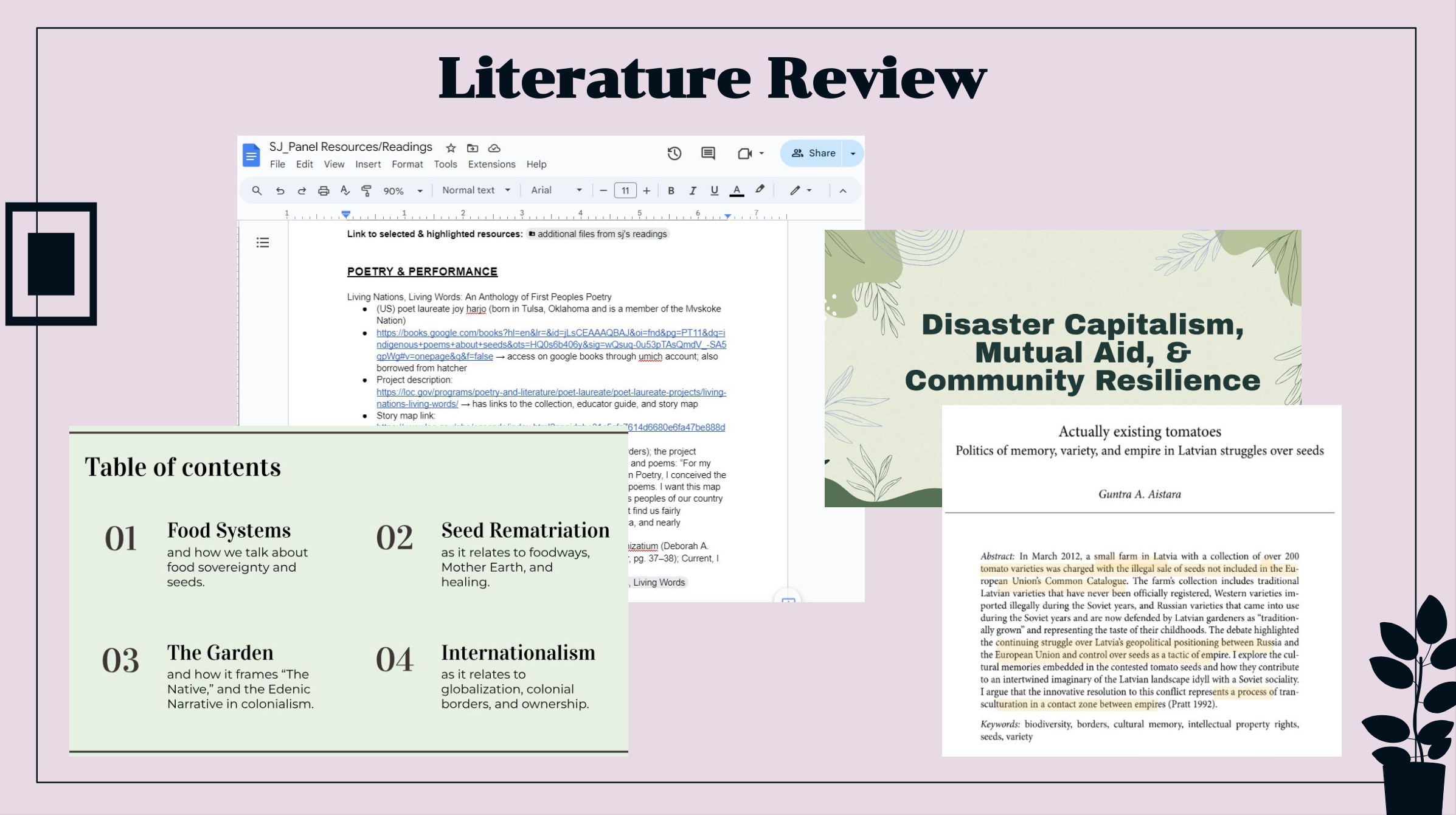Screen dimensions: 1456x815
Task: Toggle italic formatting
Action: tap(693, 190)
